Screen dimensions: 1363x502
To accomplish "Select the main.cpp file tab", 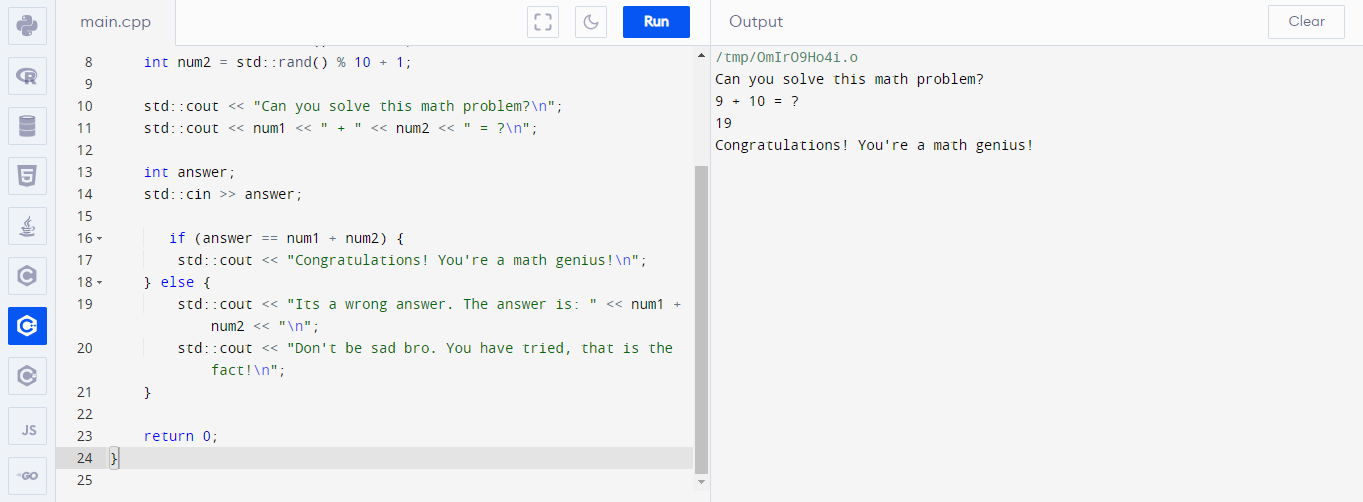I will 116,22.
